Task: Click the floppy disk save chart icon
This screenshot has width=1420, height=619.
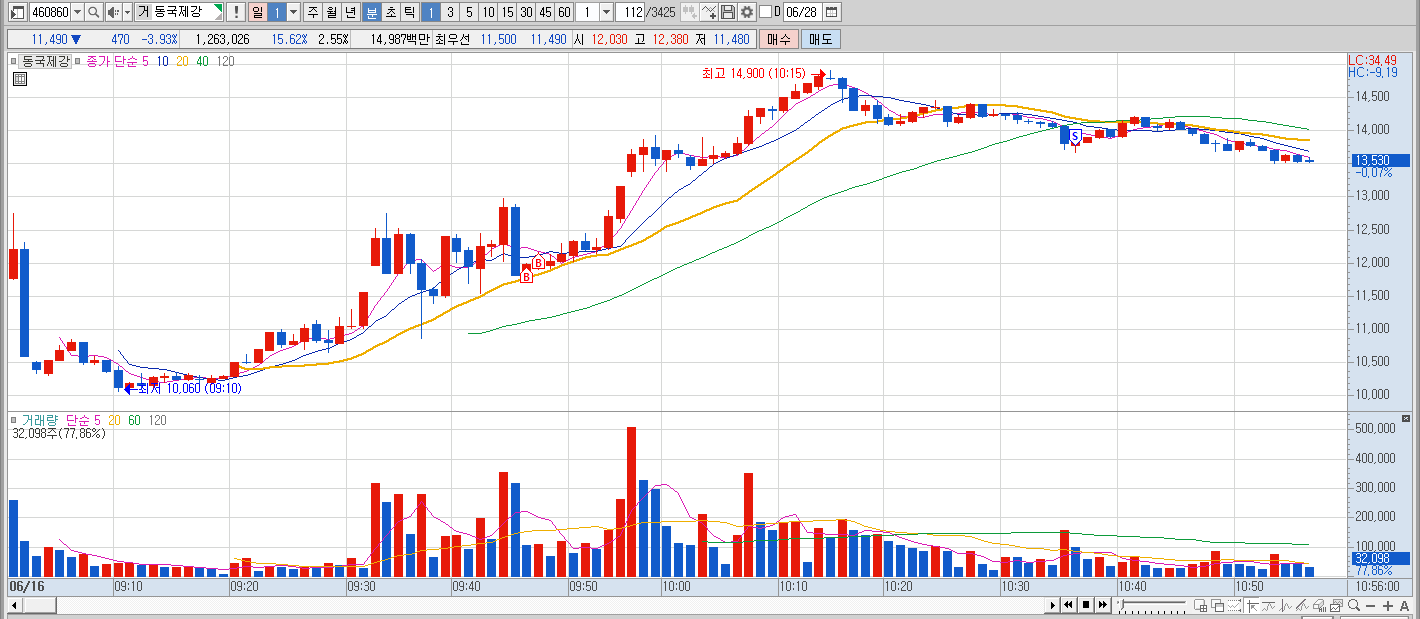Action: click(728, 12)
